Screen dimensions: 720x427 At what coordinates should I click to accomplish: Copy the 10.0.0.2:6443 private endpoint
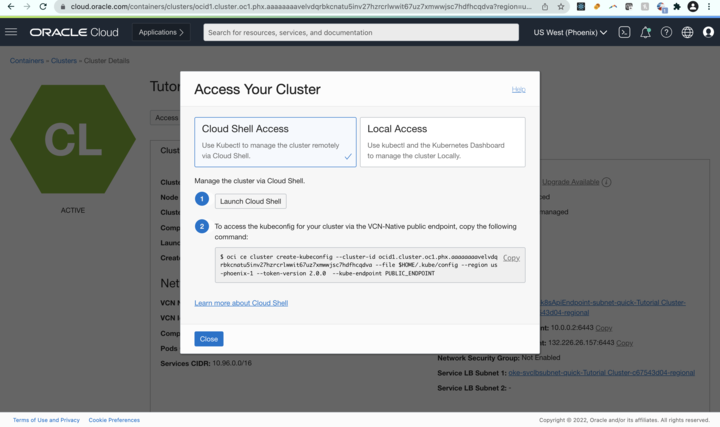604,328
